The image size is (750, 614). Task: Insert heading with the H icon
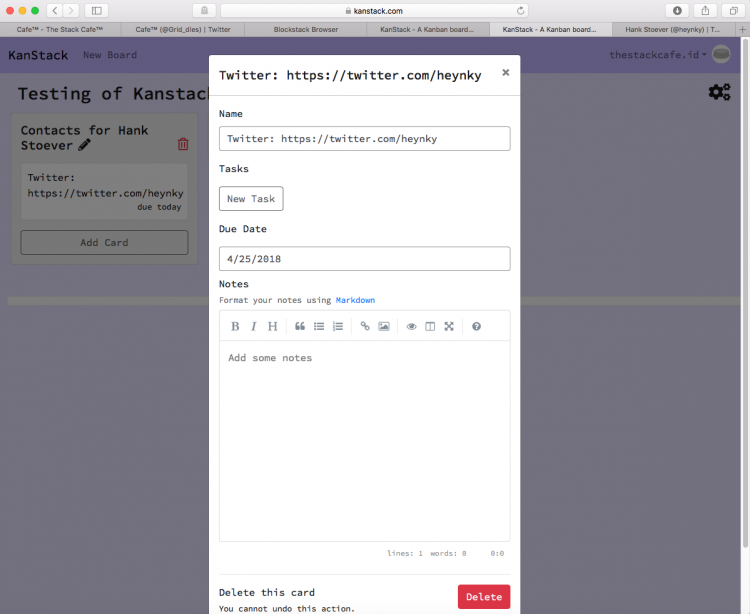pyautogui.click(x=272, y=326)
